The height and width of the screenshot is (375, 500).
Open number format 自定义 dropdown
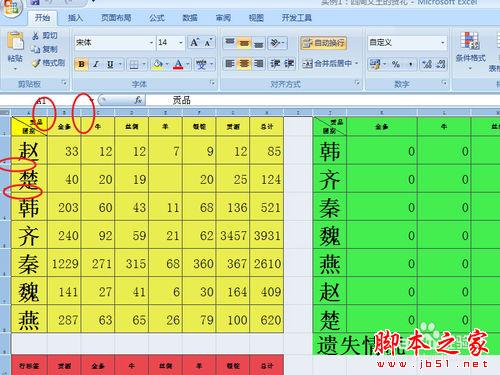coord(443,43)
